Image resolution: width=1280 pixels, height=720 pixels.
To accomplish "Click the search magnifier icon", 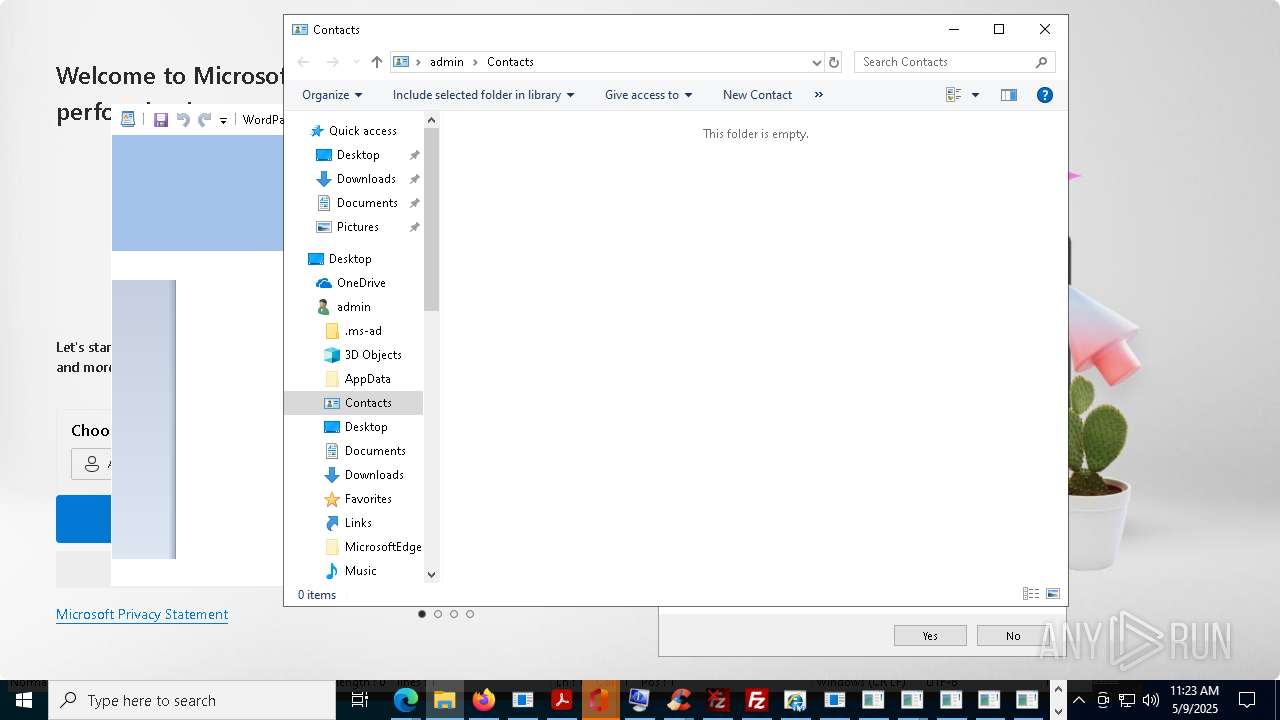I will [1041, 62].
